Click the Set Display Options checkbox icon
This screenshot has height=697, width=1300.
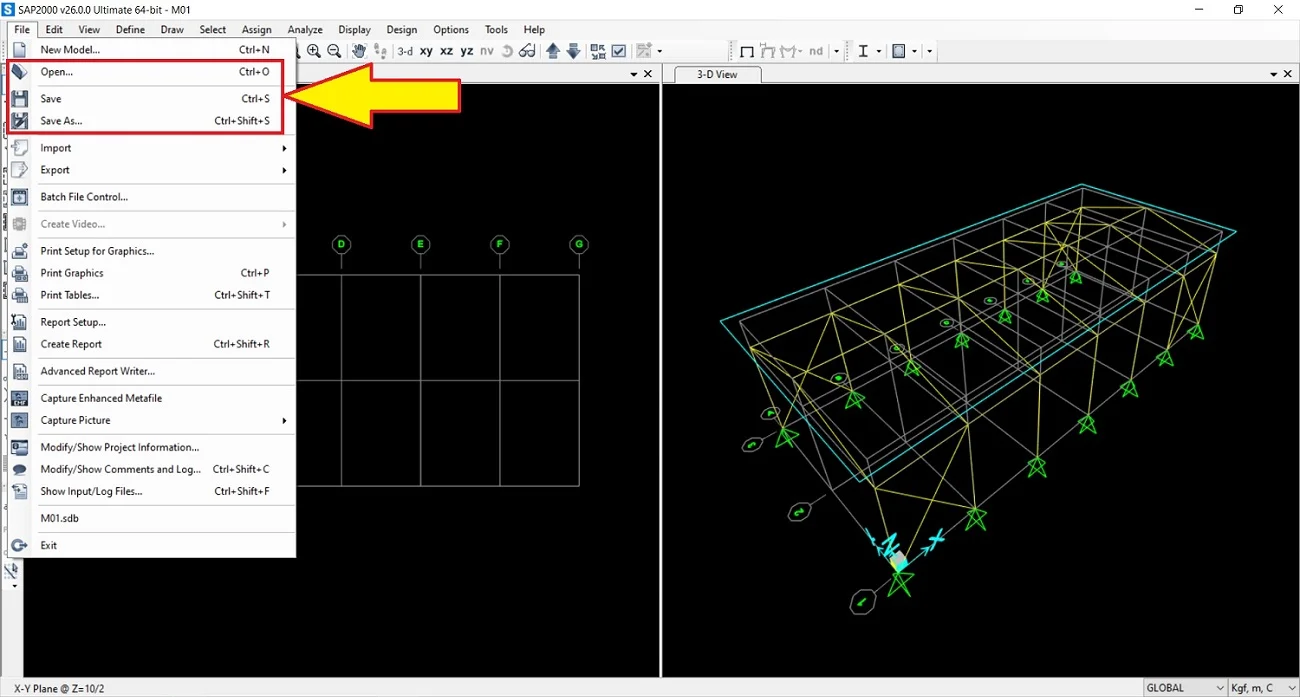click(x=619, y=51)
